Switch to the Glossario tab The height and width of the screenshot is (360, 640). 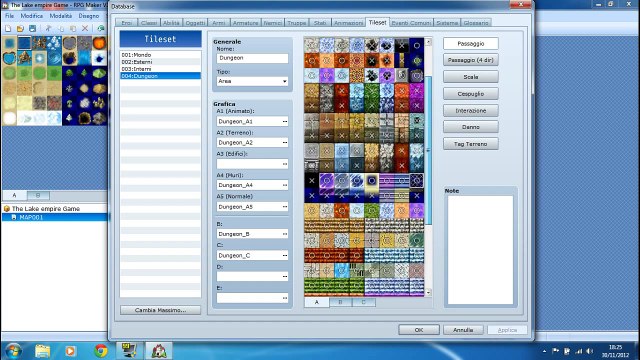476,23
